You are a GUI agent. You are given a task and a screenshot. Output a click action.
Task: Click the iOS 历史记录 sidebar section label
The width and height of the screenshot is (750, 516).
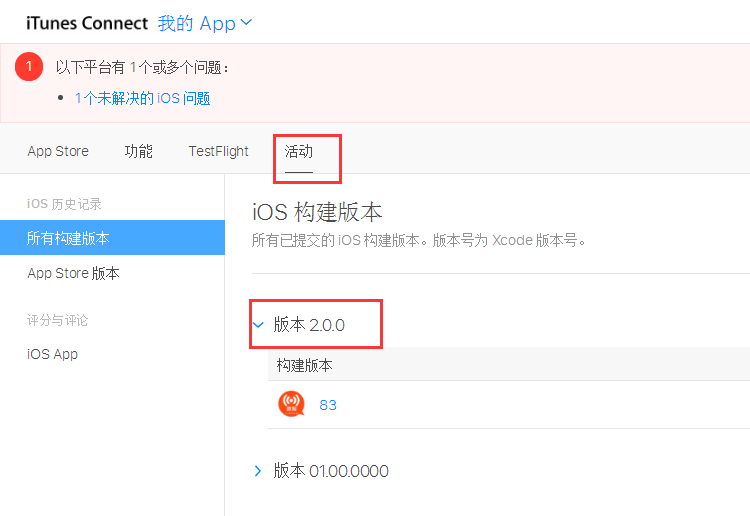tap(64, 204)
